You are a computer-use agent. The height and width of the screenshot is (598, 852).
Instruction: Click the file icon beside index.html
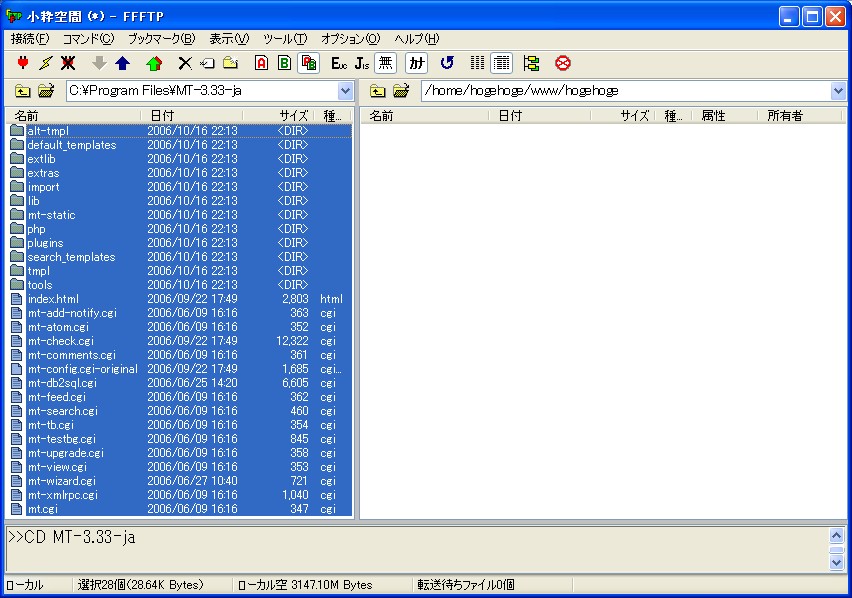[17, 299]
